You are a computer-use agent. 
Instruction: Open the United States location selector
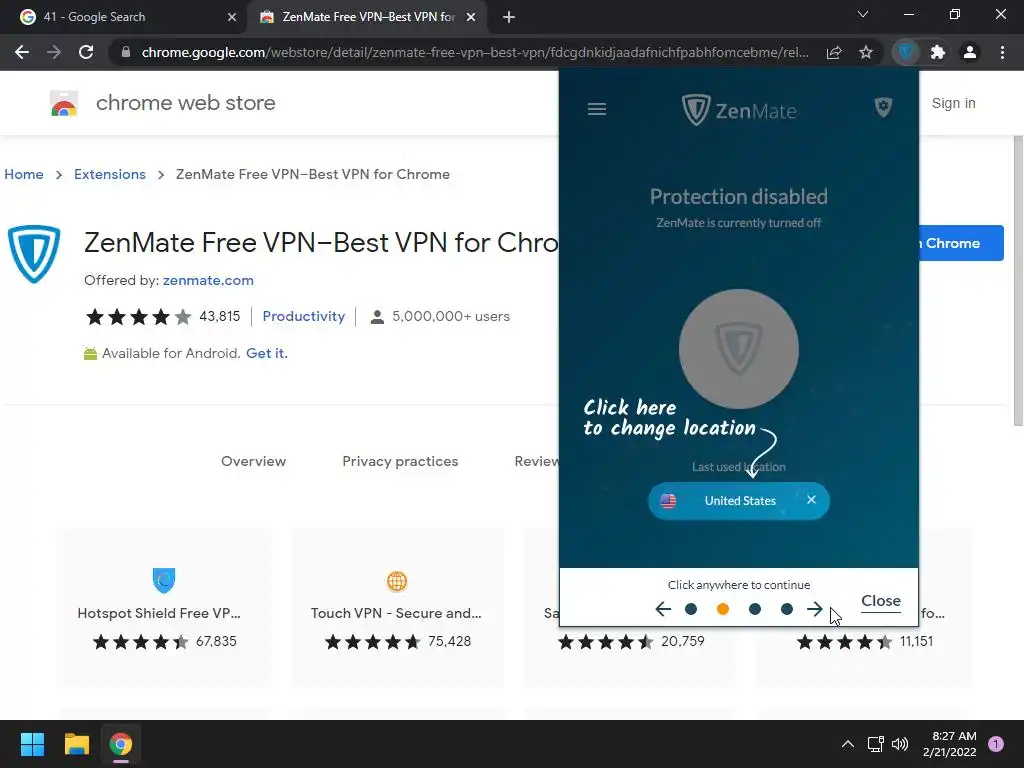pyautogui.click(x=739, y=501)
